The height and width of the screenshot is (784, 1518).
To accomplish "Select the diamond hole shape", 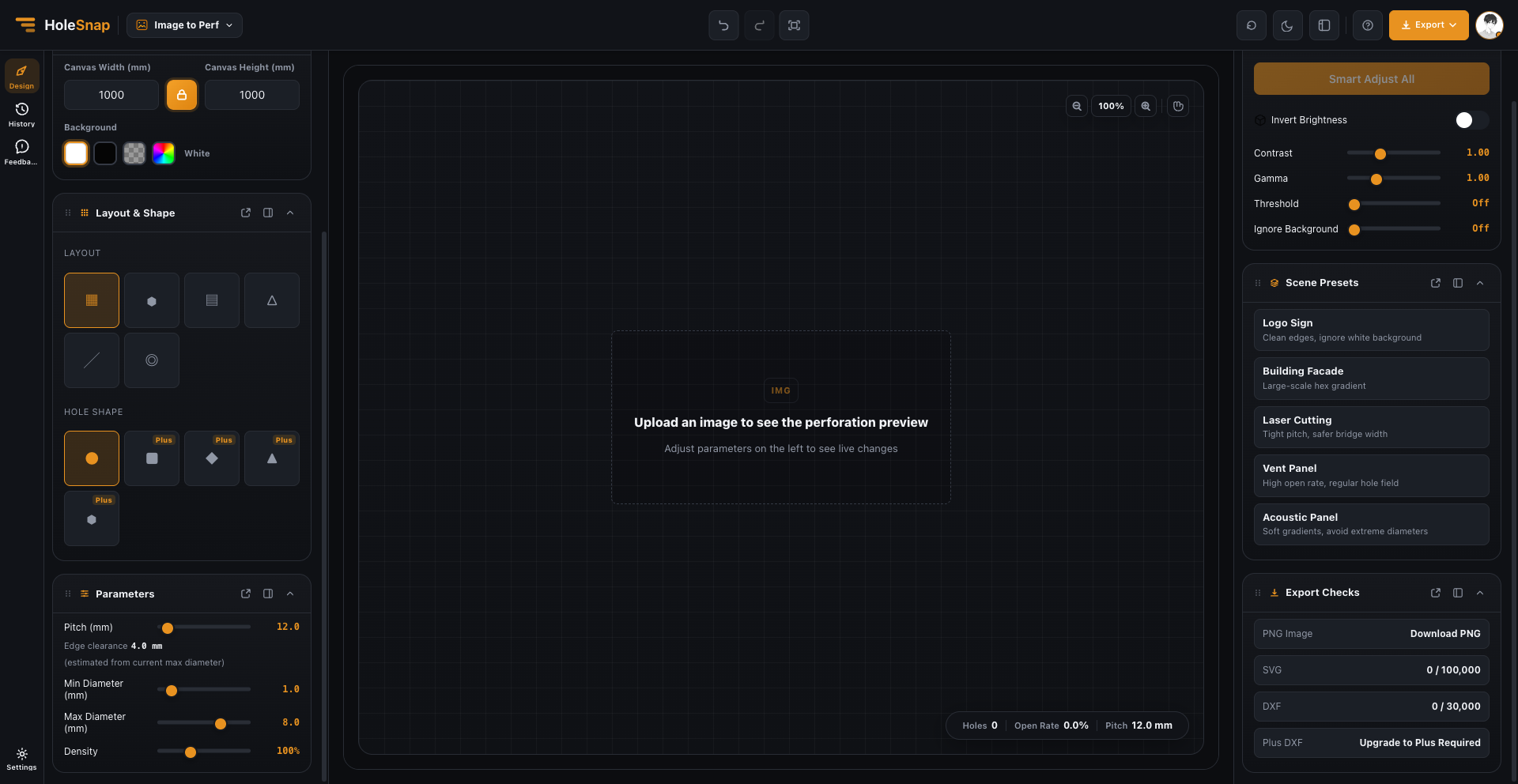I will tap(212, 458).
